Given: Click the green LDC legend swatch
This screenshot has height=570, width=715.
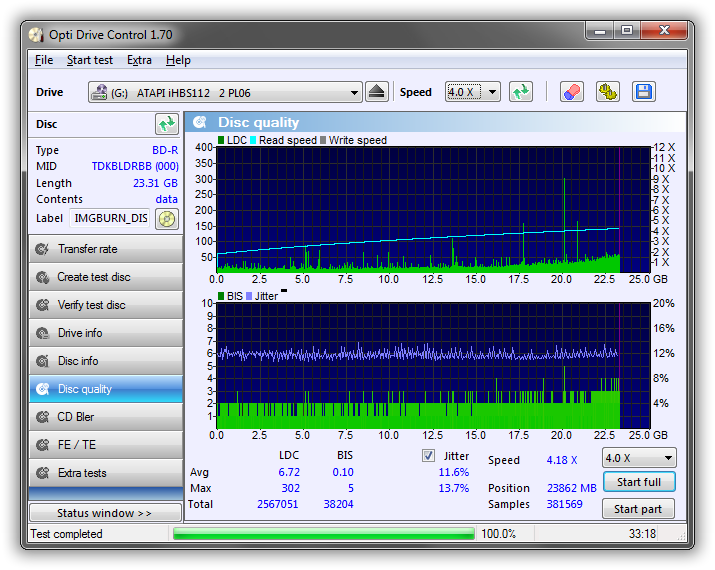Looking at the screenshot, I should 221,140.
